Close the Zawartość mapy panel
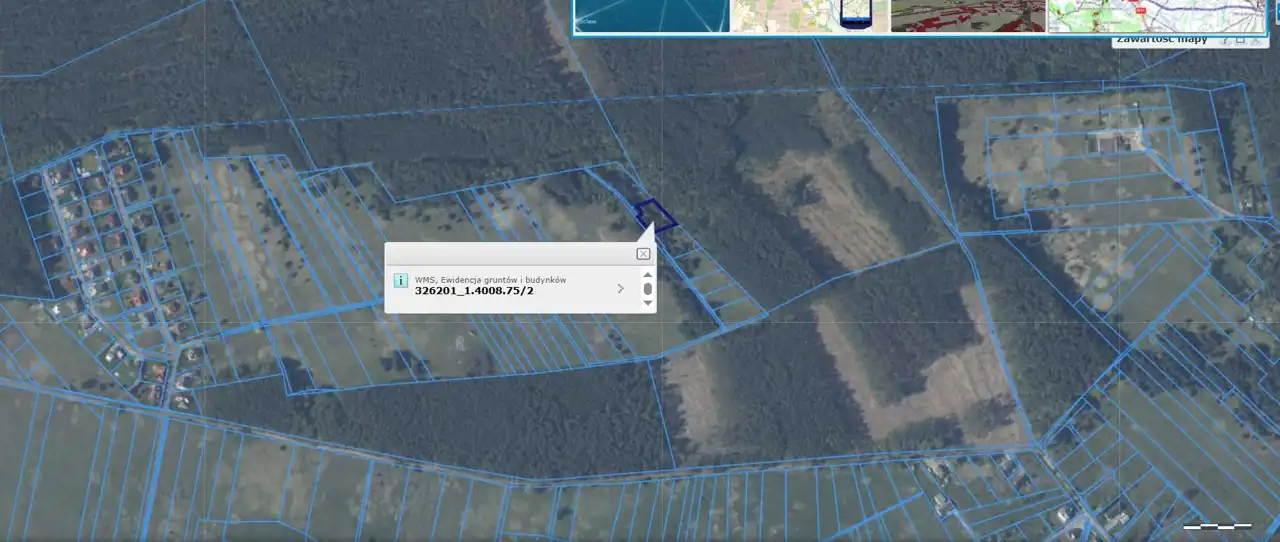This screenshot has width=1280, height=542. (1256, 40)
